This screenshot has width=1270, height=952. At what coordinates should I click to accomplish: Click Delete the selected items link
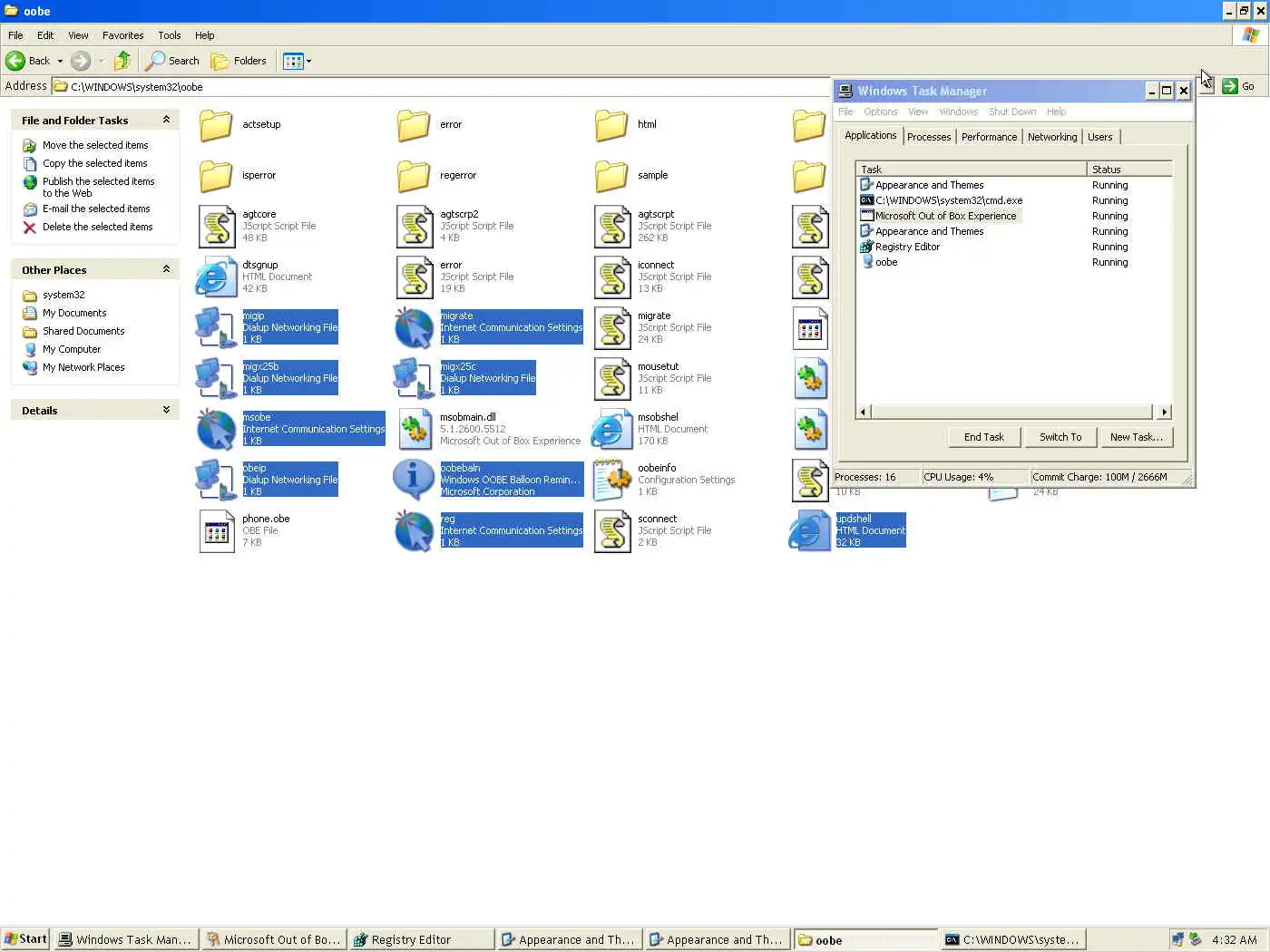pos(97,227)
